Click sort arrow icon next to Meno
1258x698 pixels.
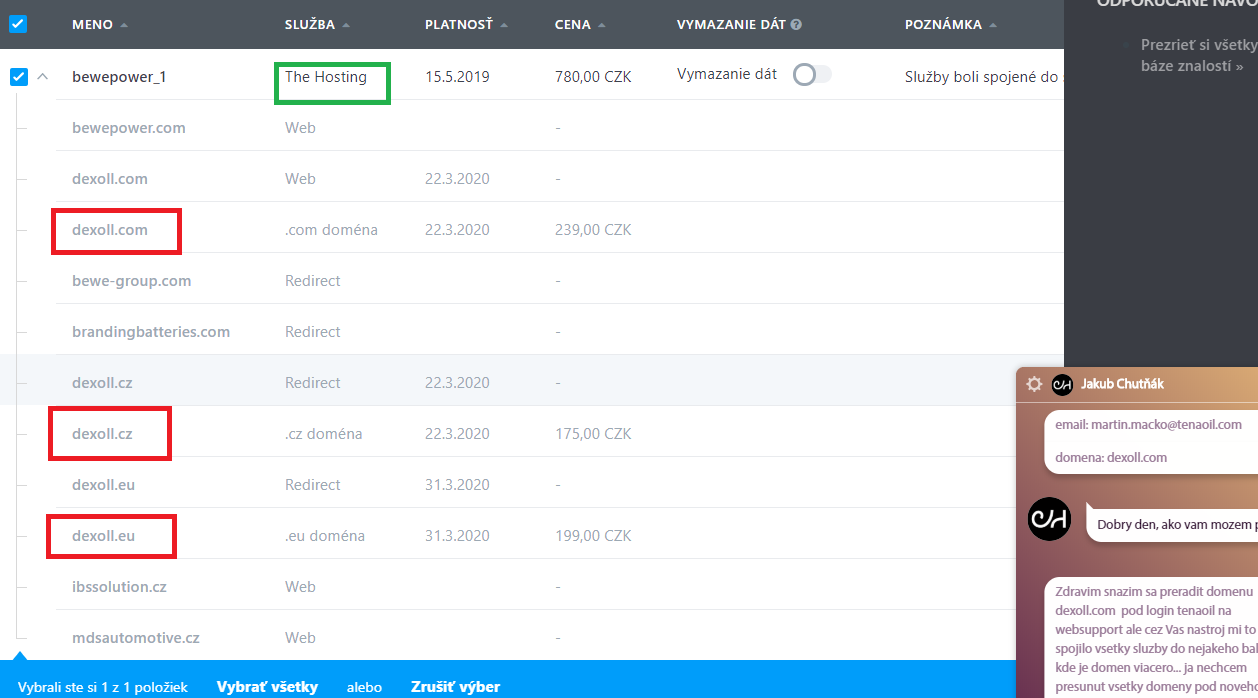124,25
